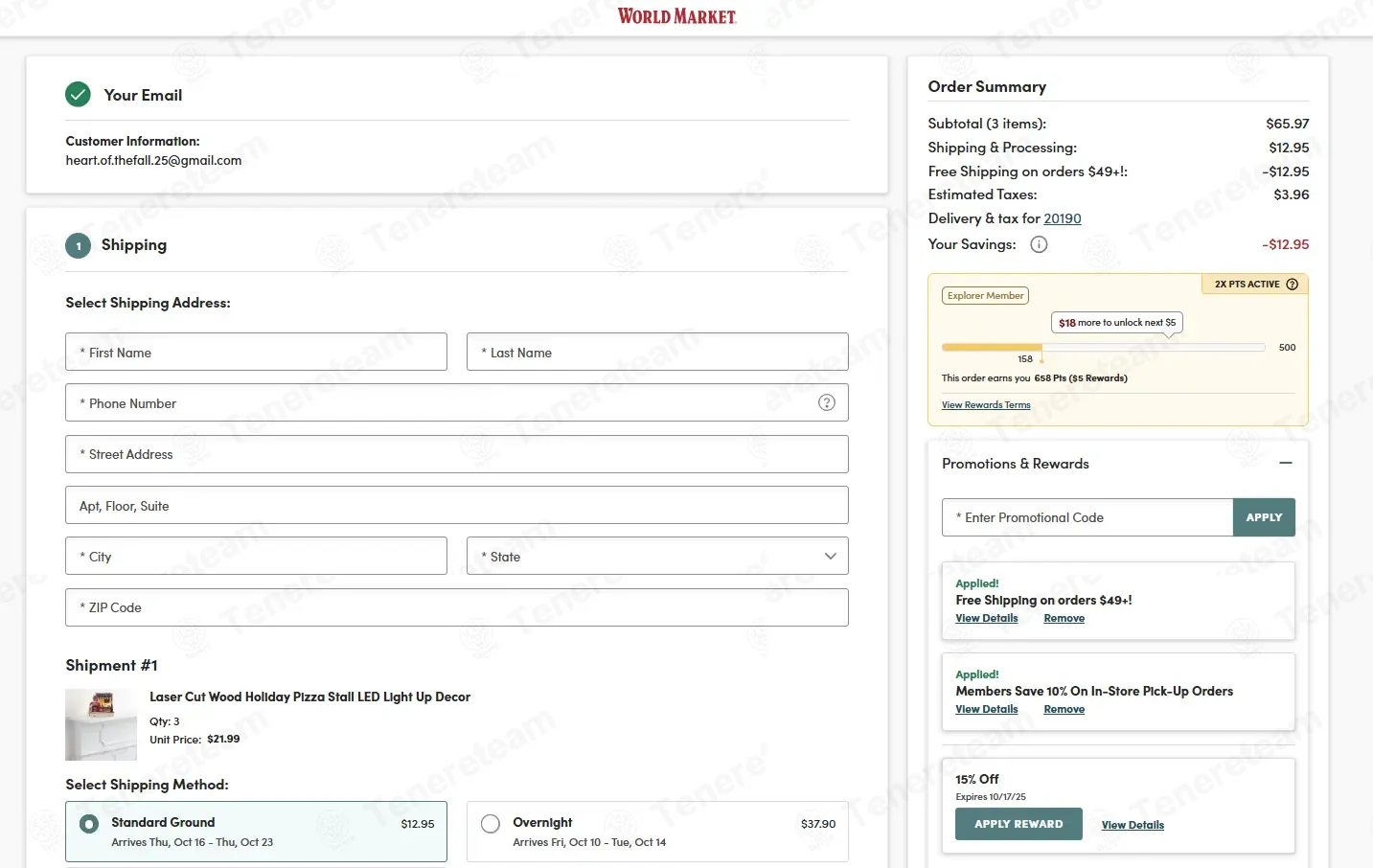
Task: Click the Apt, Floor, Suite field
Action: (457, 505)
